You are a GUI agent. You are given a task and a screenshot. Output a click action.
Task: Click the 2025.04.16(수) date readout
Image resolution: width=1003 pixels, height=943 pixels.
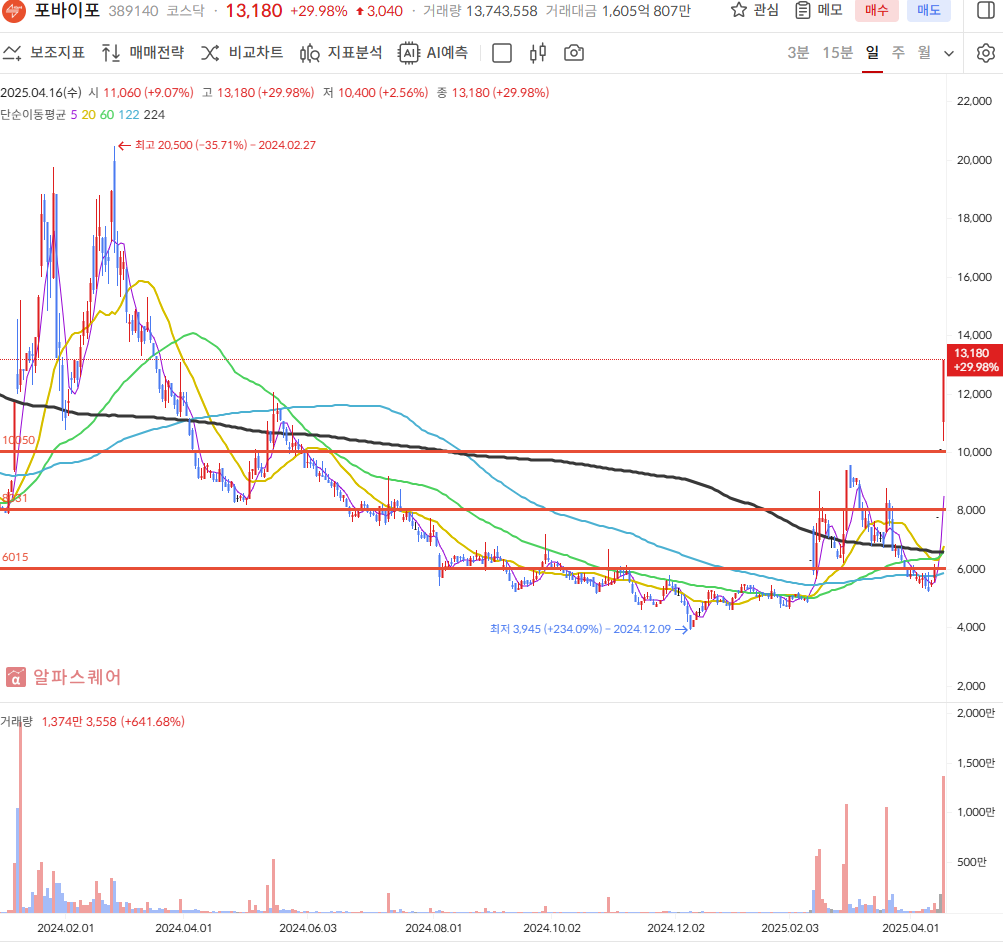coord(41,93)
